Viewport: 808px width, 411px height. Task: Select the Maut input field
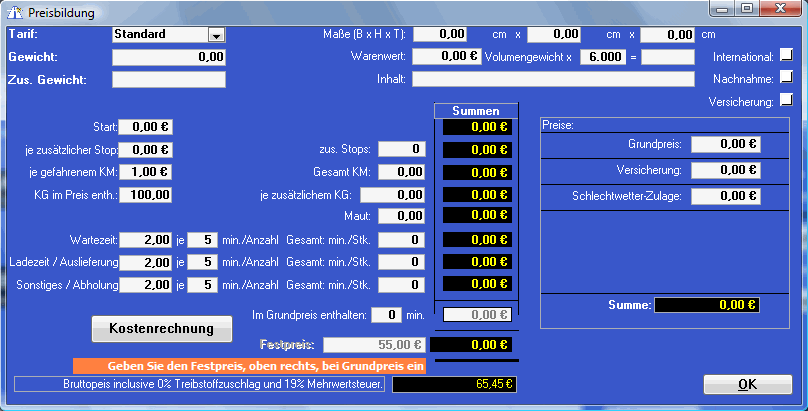(400, 215)
